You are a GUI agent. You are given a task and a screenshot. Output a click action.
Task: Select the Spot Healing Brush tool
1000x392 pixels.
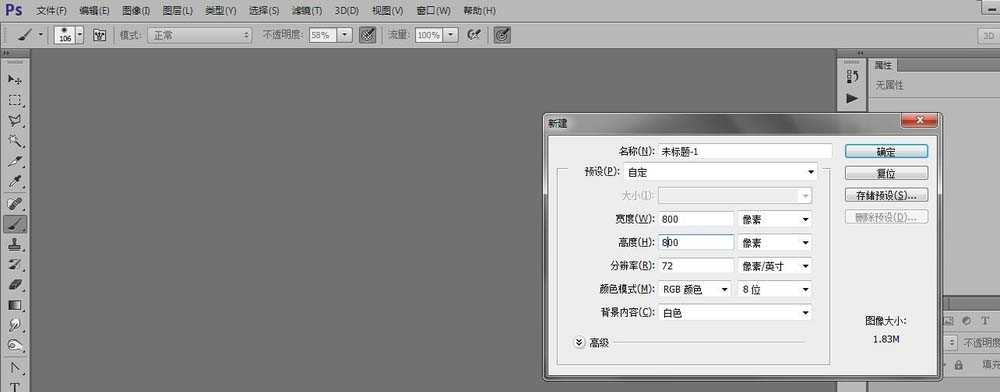pyautogui.click(x=15, y=203)
